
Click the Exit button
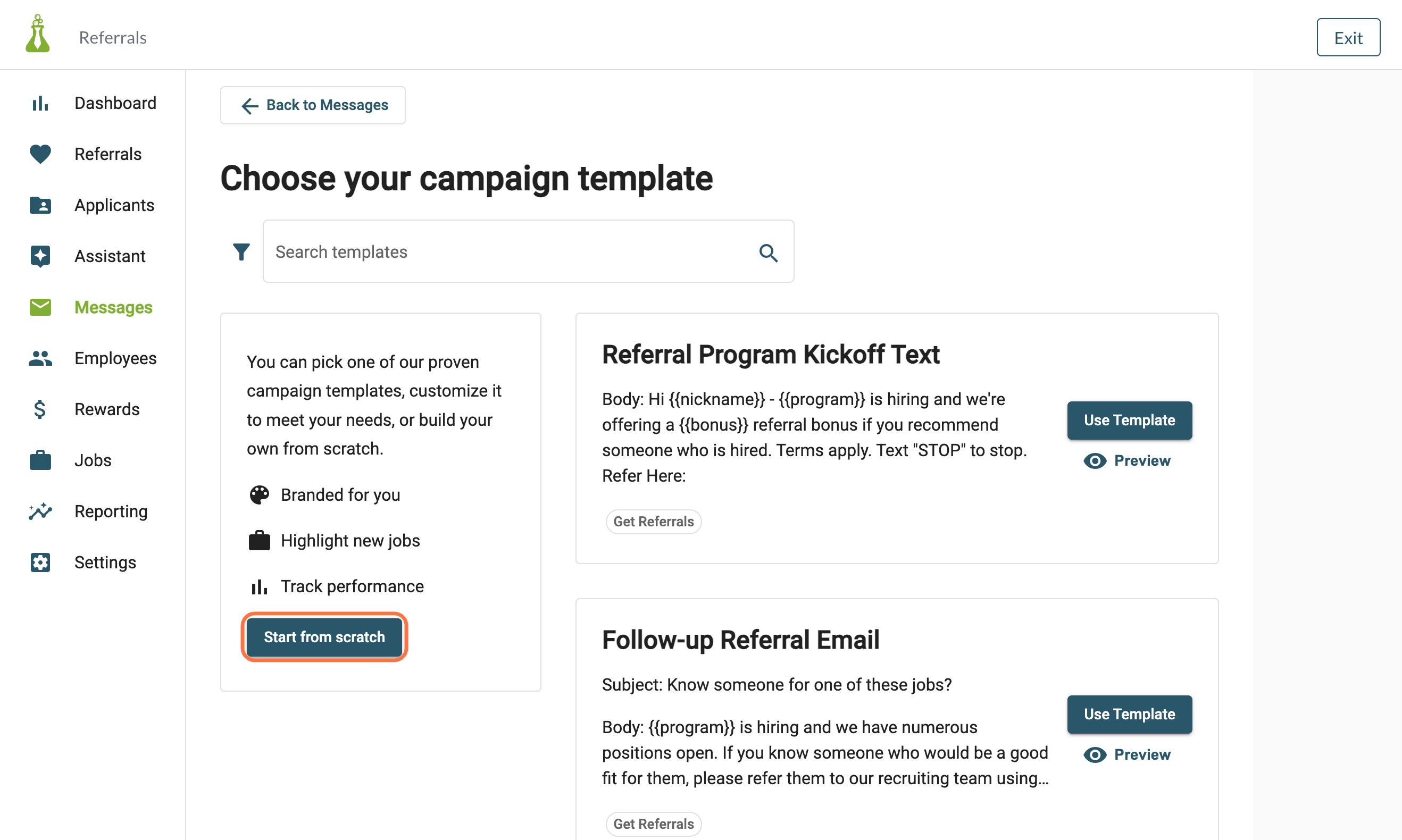pyautogui.click(x=1348, y=37)
